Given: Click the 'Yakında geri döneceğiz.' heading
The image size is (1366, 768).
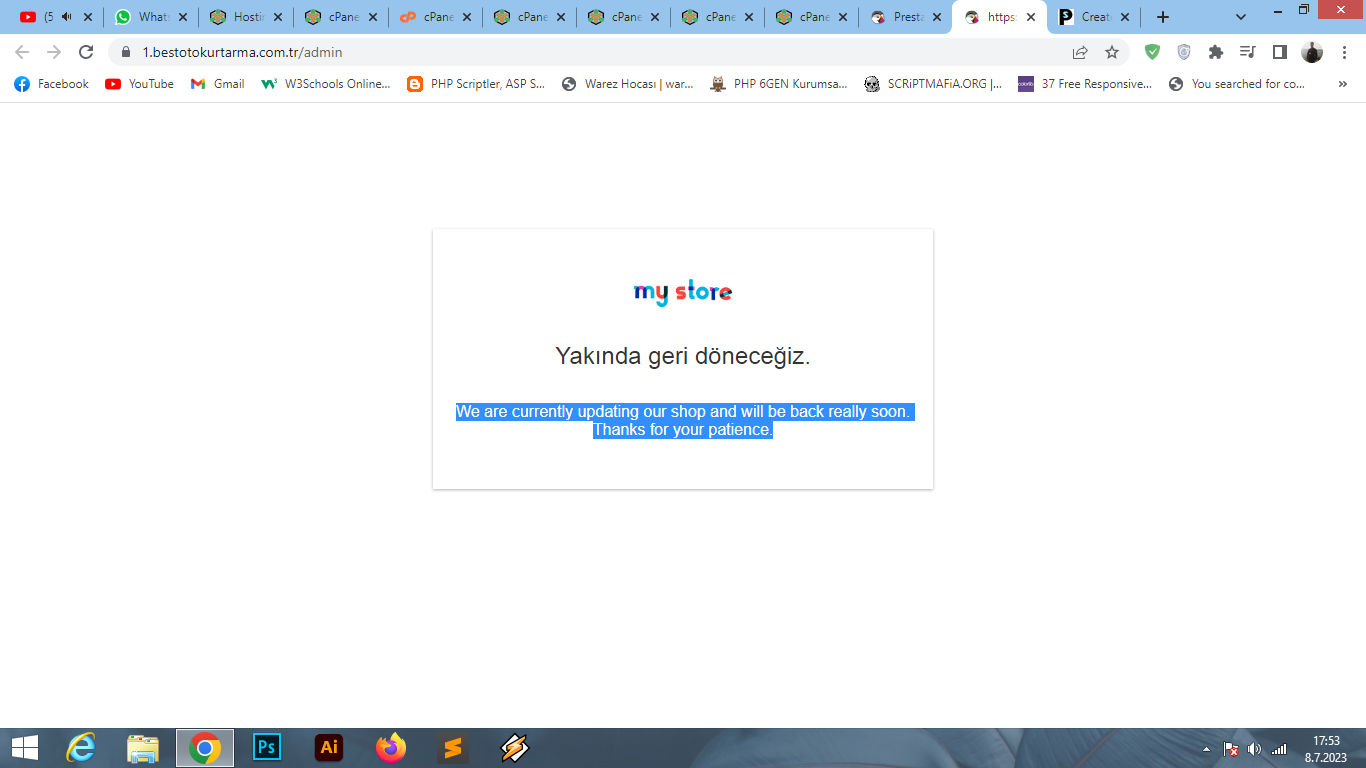Looking at the screenshot, I should point(683,356).
